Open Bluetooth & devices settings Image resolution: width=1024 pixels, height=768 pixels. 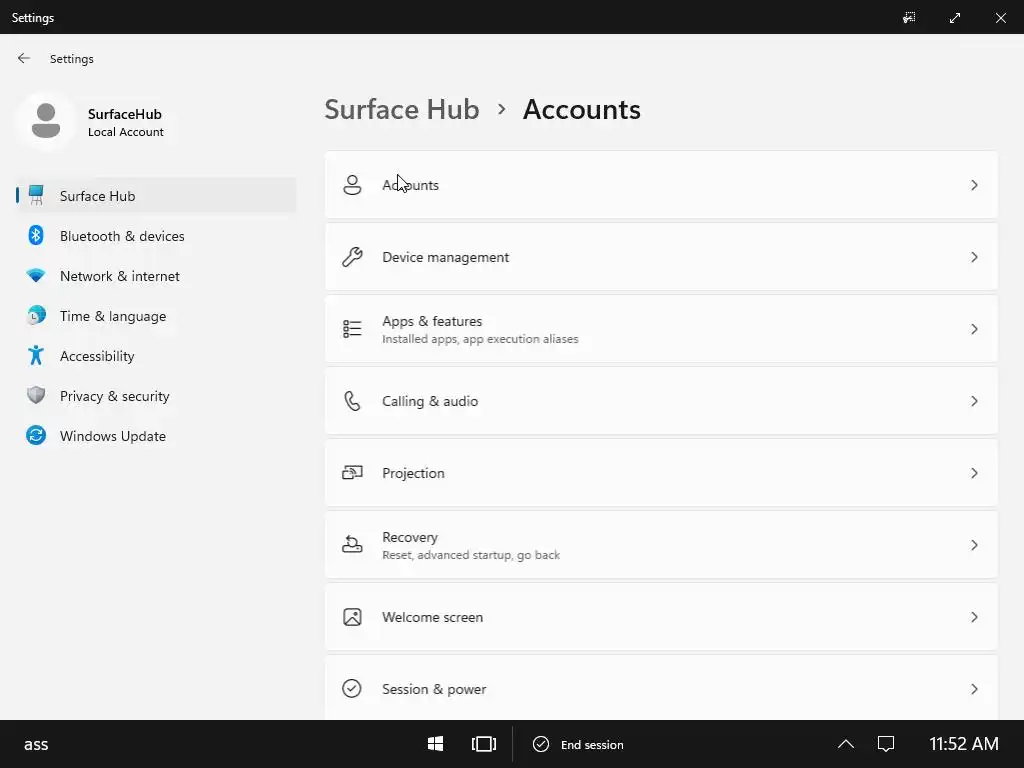pos(157,236)
